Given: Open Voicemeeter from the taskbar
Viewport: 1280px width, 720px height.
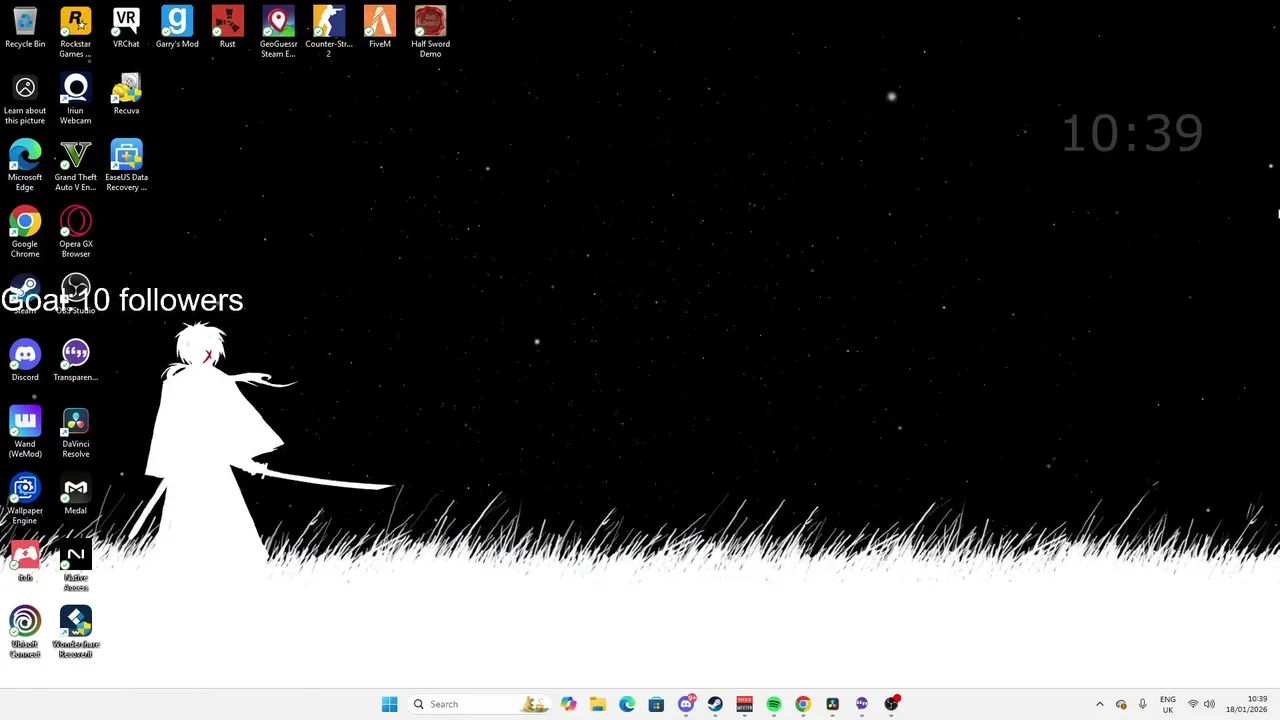Looking at the screenshot, I should pos(744,704).
